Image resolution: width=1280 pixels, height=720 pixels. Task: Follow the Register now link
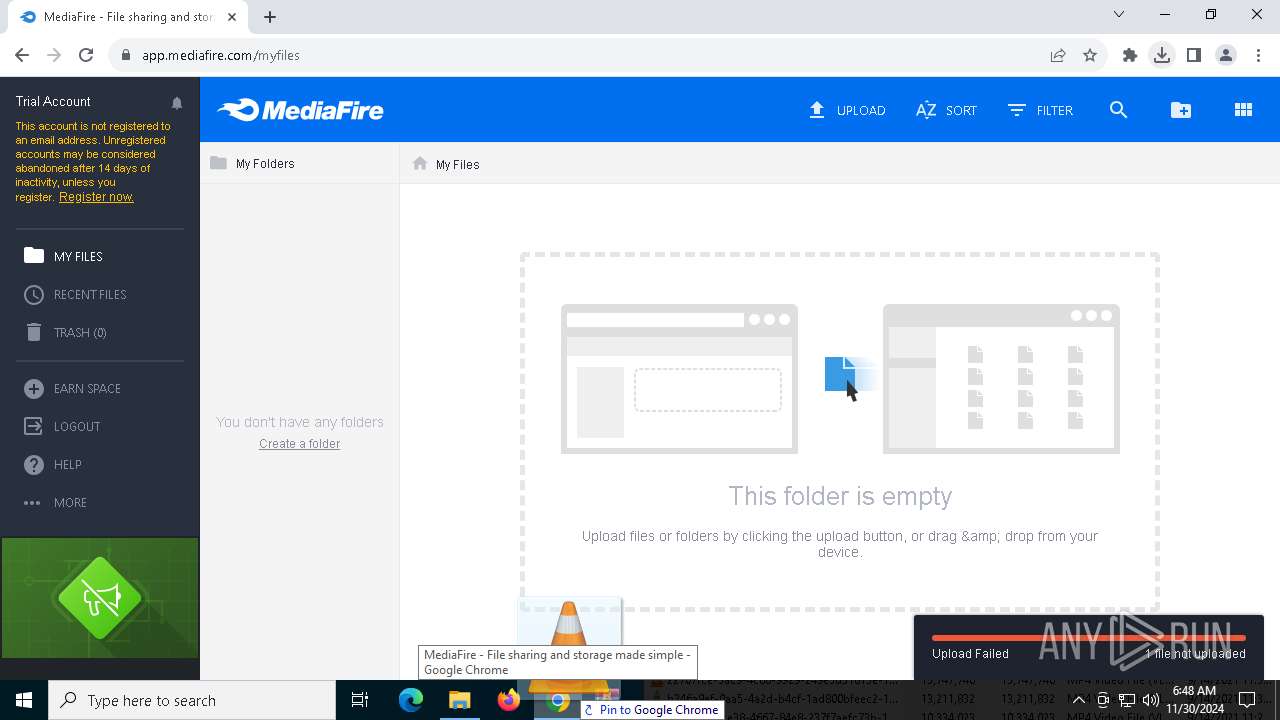[x=96, y=197]
